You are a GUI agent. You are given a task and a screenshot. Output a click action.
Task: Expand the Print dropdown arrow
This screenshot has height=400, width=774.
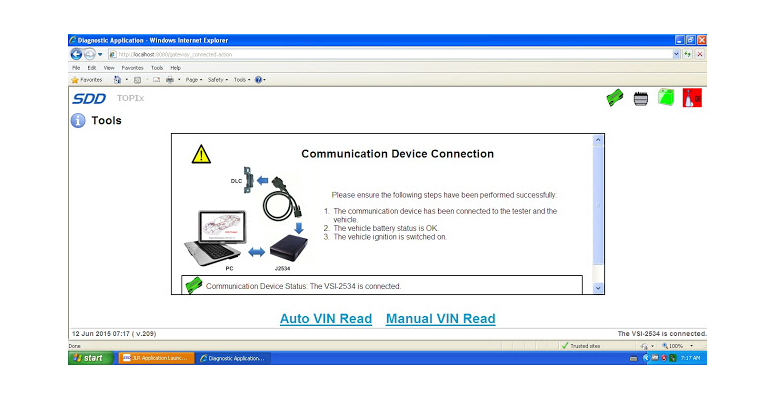click(x=179, y=80)
